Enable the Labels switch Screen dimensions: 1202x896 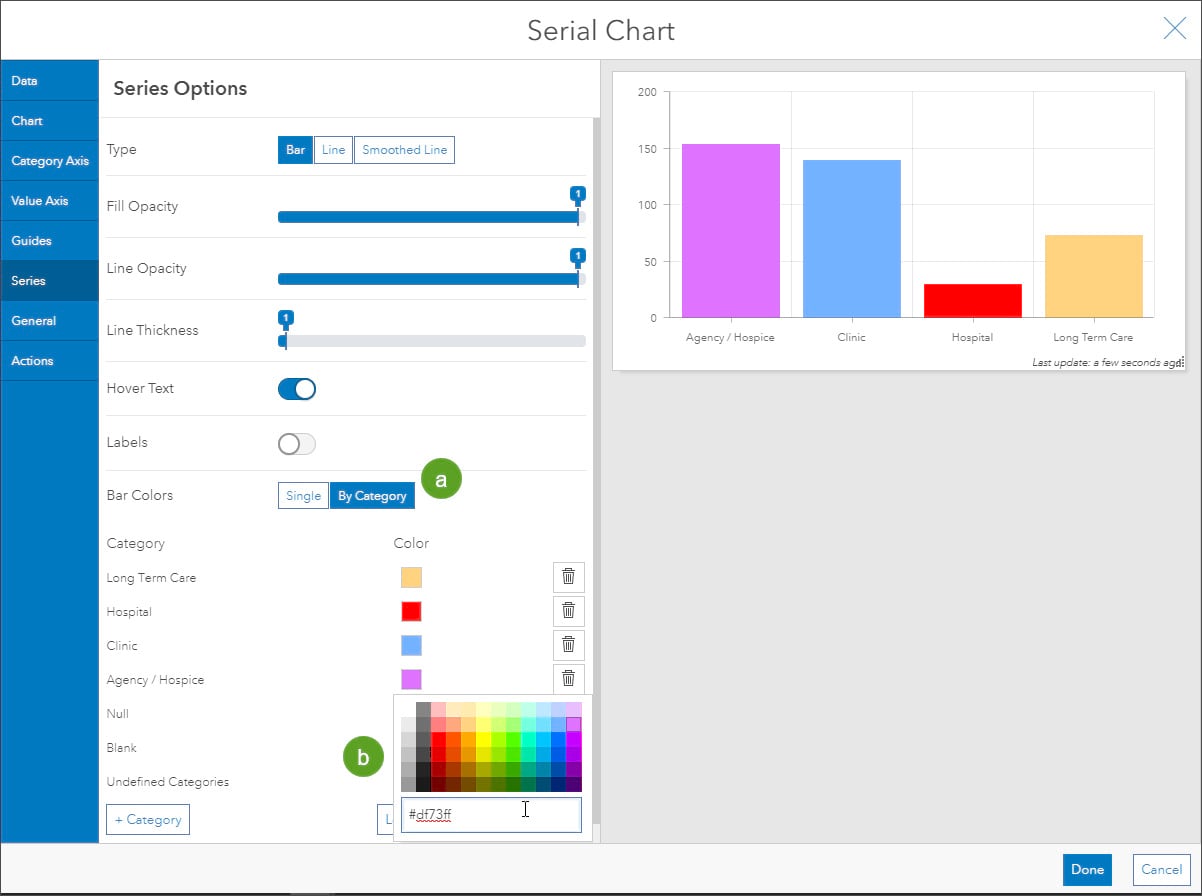297,443
